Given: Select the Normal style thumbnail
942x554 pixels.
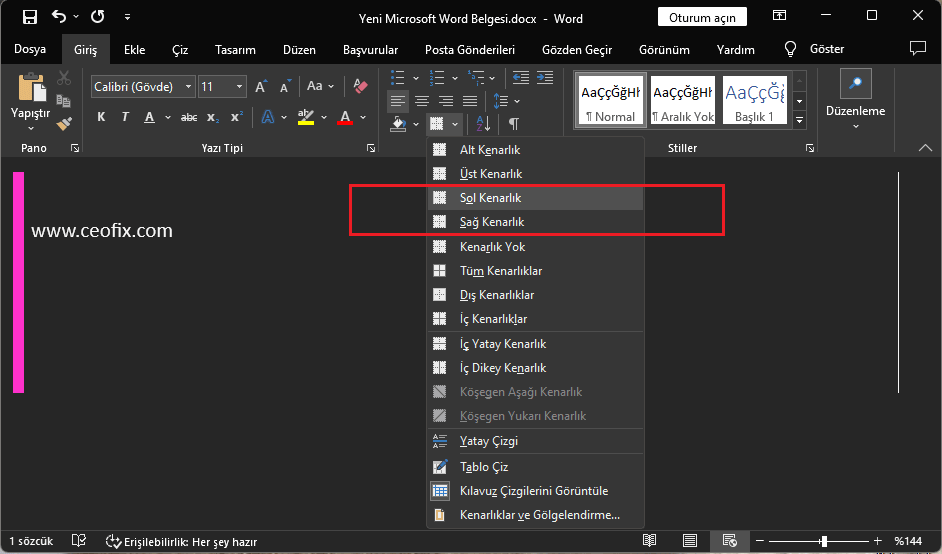Looking at the screenshot, I should 610,100.
